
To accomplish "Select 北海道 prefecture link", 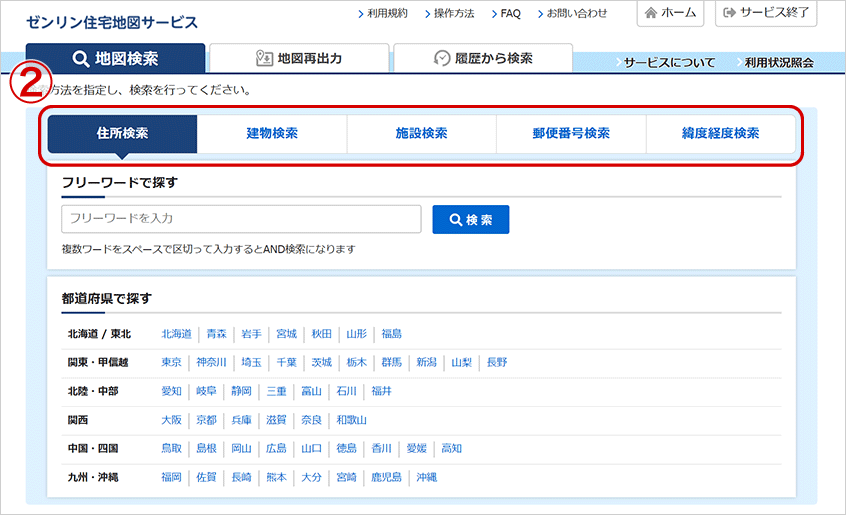I will (176, 333).
